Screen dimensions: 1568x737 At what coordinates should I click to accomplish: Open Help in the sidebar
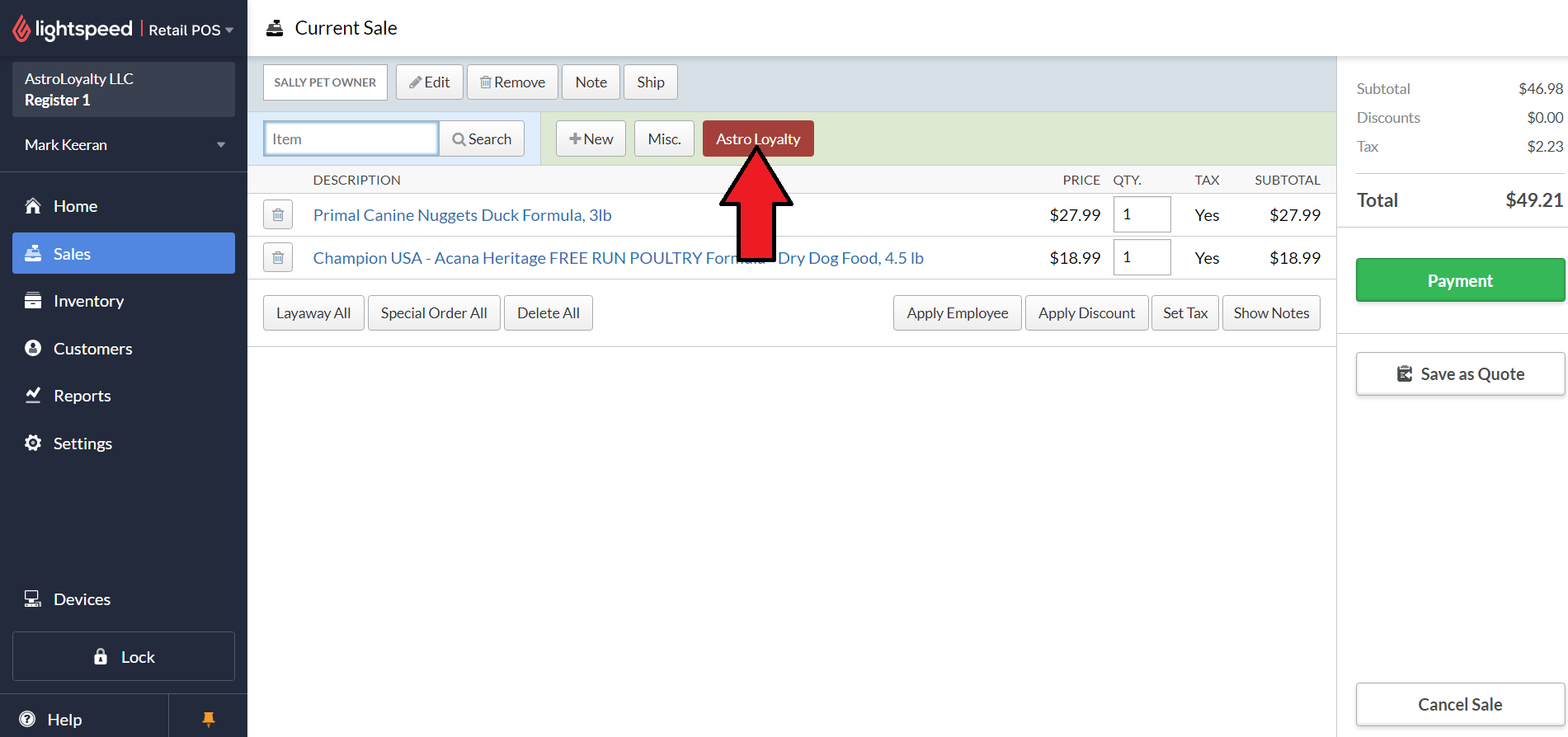84,719
